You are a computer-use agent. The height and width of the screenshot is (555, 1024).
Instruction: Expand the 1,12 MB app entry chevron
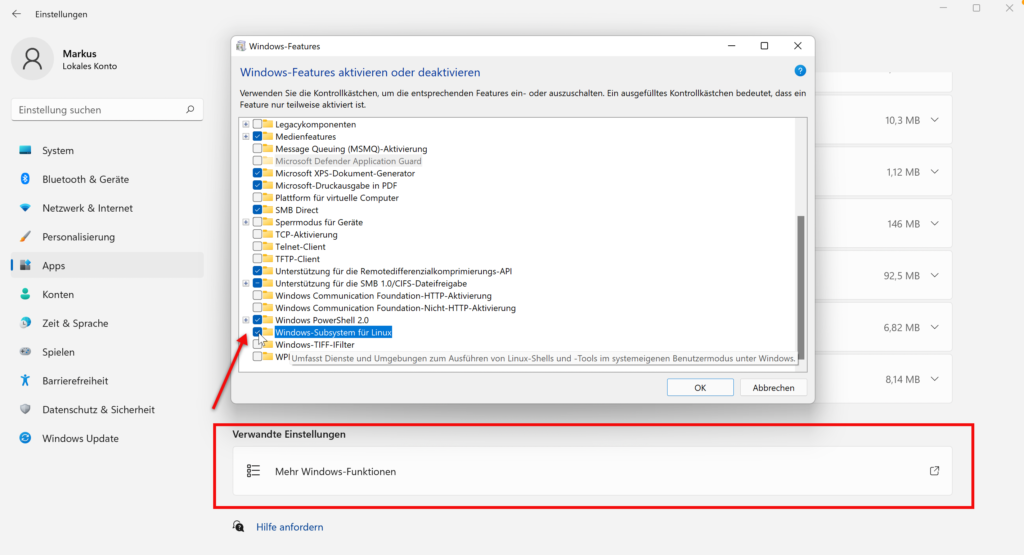pos(935,172)
